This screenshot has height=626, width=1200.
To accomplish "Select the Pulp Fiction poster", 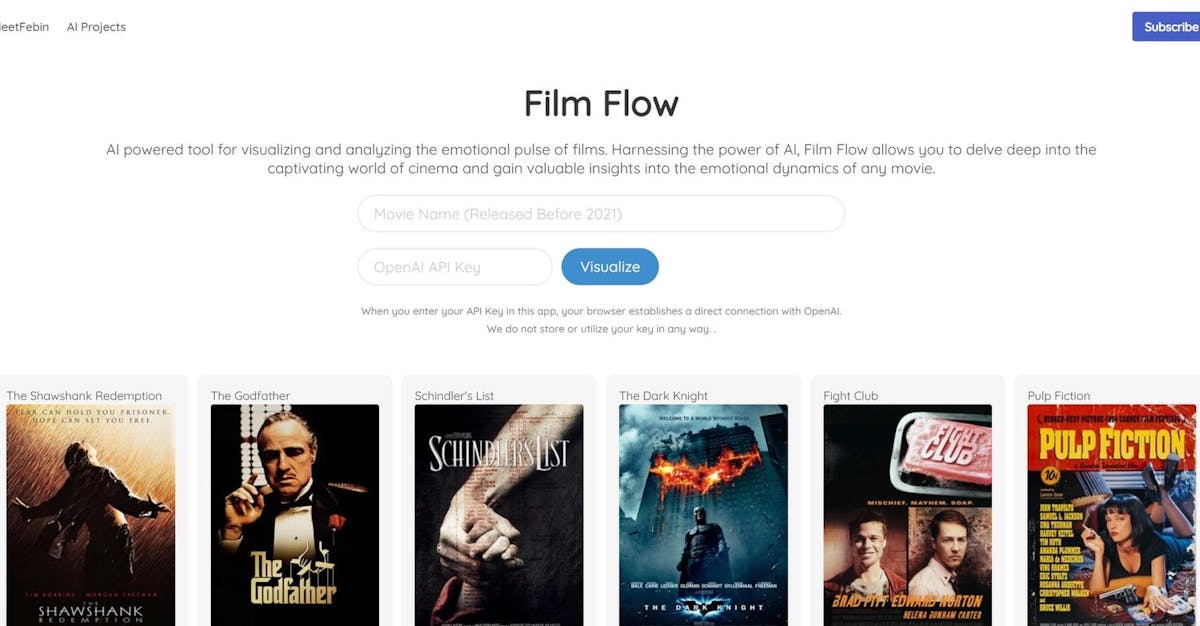I will [1112, 515].
